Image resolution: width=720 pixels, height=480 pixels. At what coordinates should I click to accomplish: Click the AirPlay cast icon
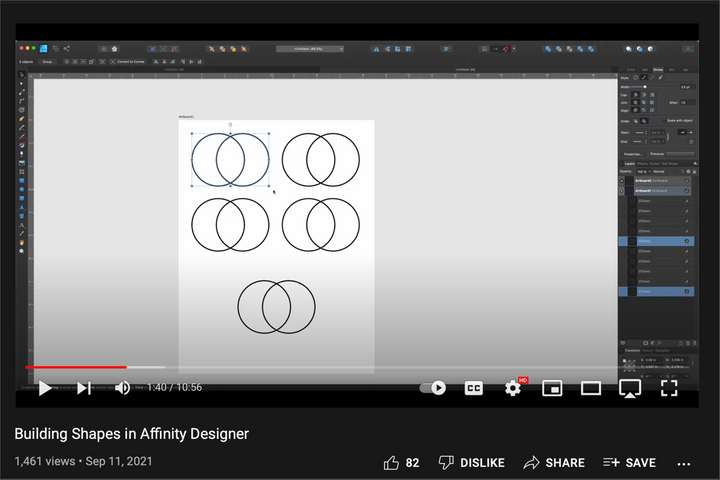[630, 389]
